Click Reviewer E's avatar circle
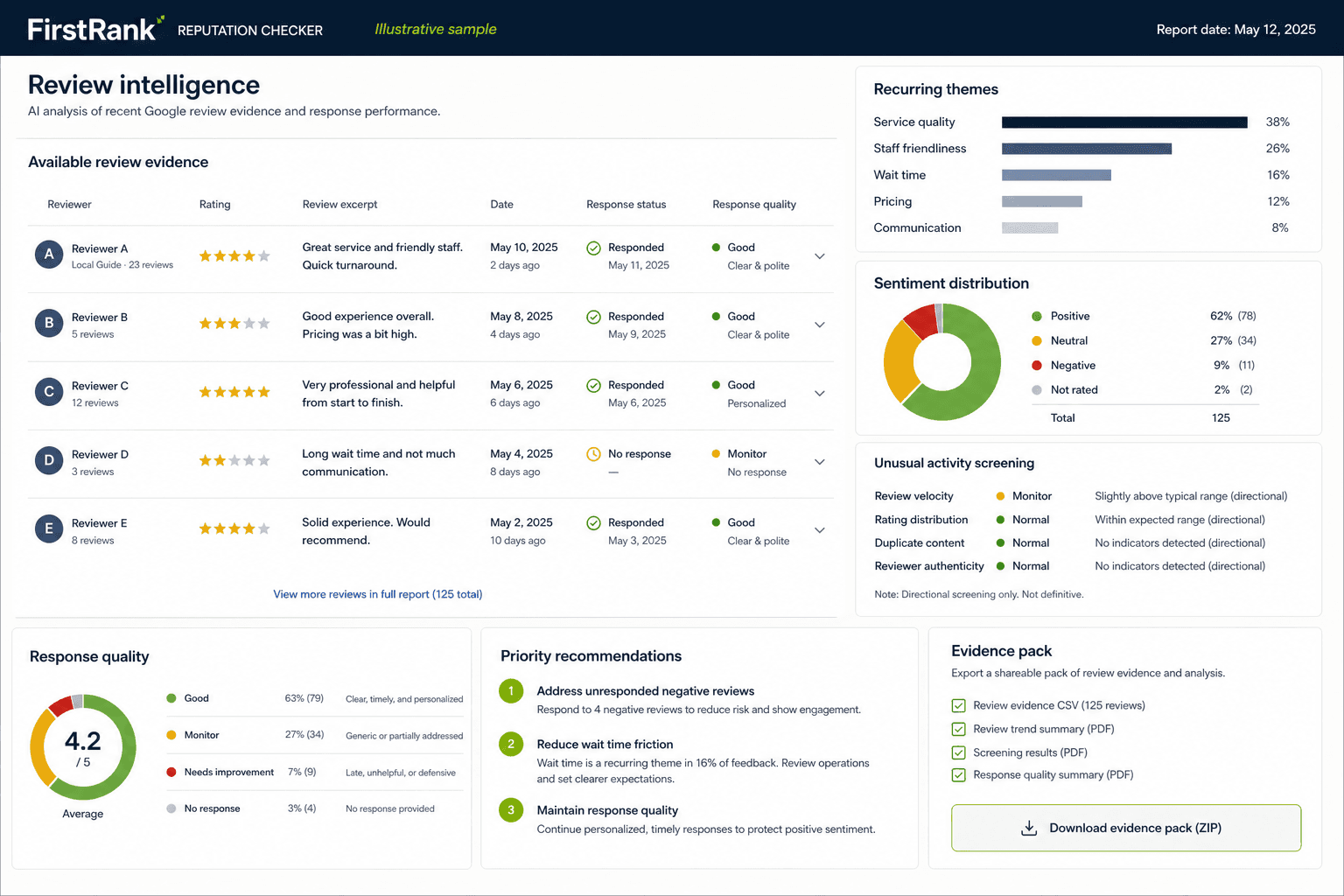Viewport: 1344px width, 896px height. coord(49,528)
